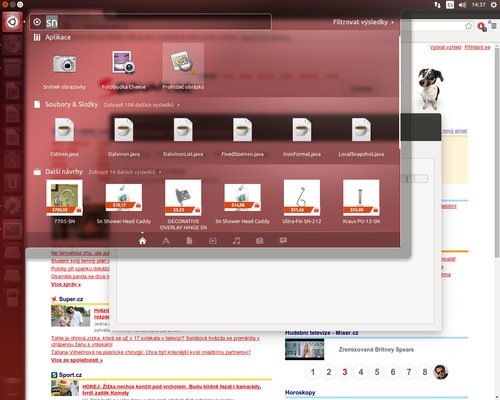Open Prohlížeč obrázků image viewer
This screenshot has height=400, width=500.
click(x=183, y=68)
